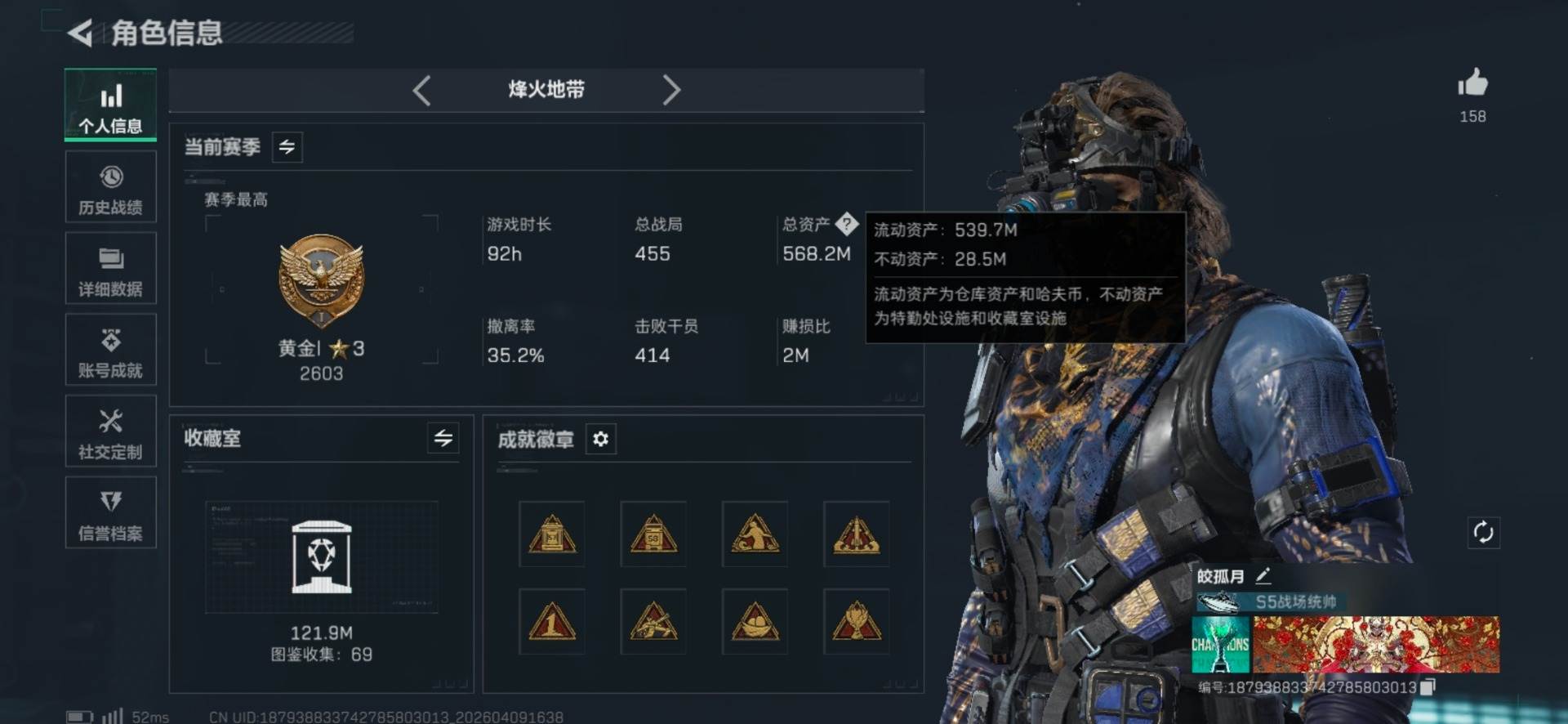Open the 成就徽章 gear settings
1568x724 pixels.
600,440
